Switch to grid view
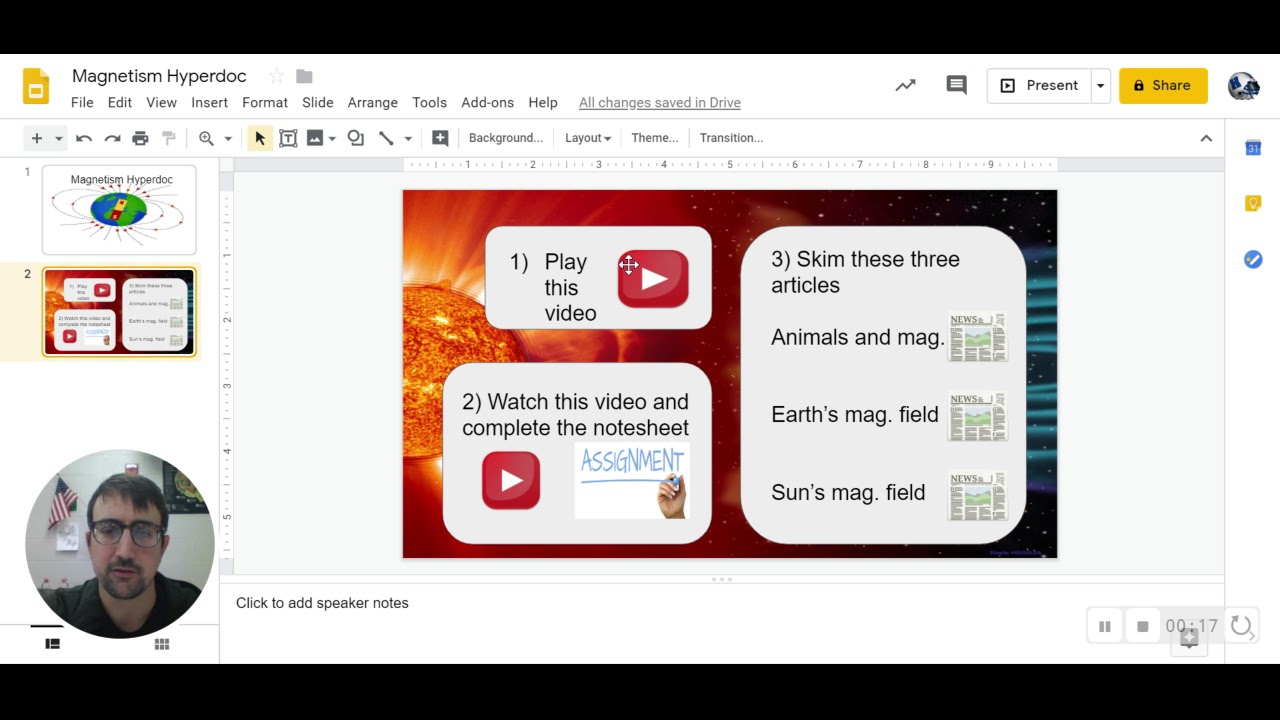The width and height of the screenshot is (1280, 720). (x=161, y=644)
